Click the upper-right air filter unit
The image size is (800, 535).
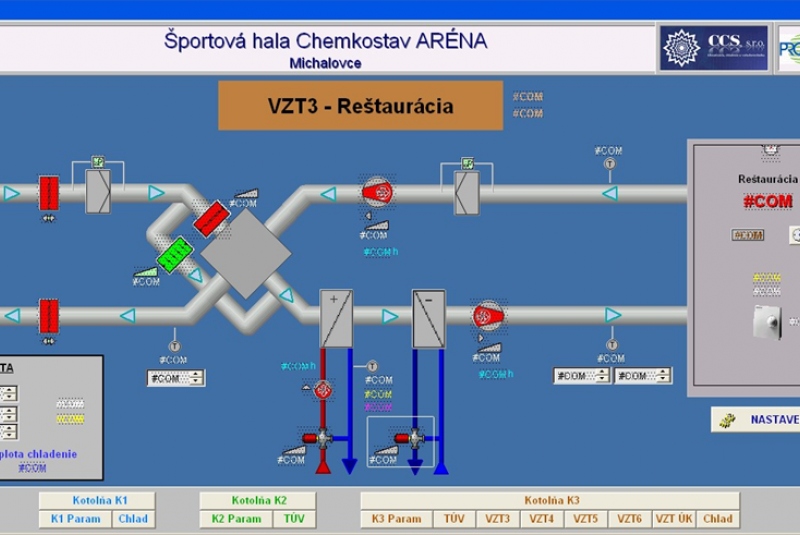tap(466, 193)
